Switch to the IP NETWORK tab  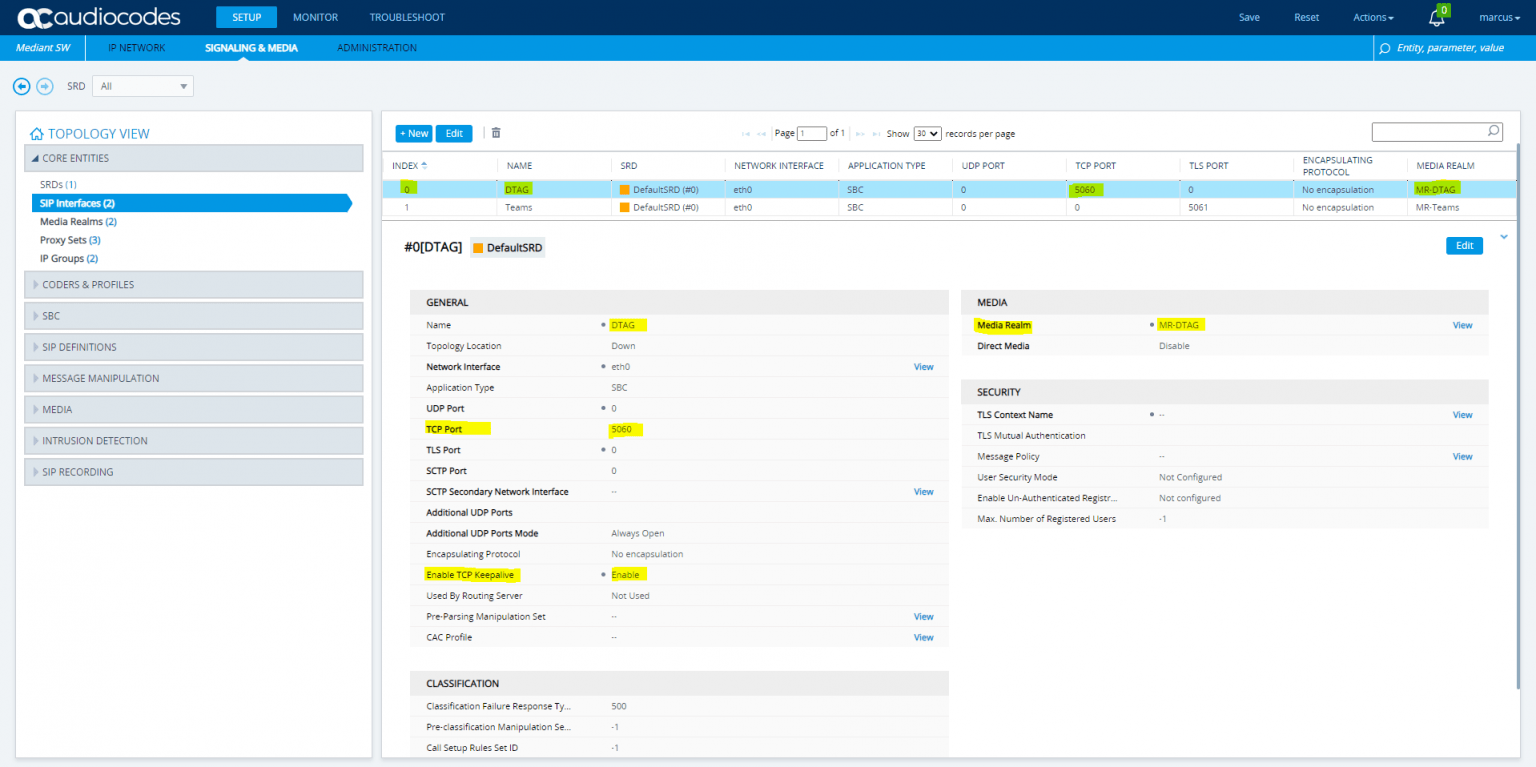[137, 47]
